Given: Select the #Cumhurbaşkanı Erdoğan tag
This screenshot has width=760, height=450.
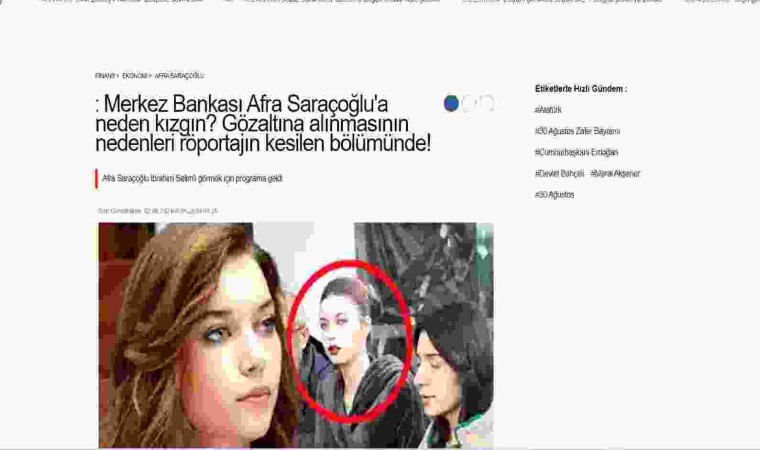Looking at the screenshot, I should 576,152.
